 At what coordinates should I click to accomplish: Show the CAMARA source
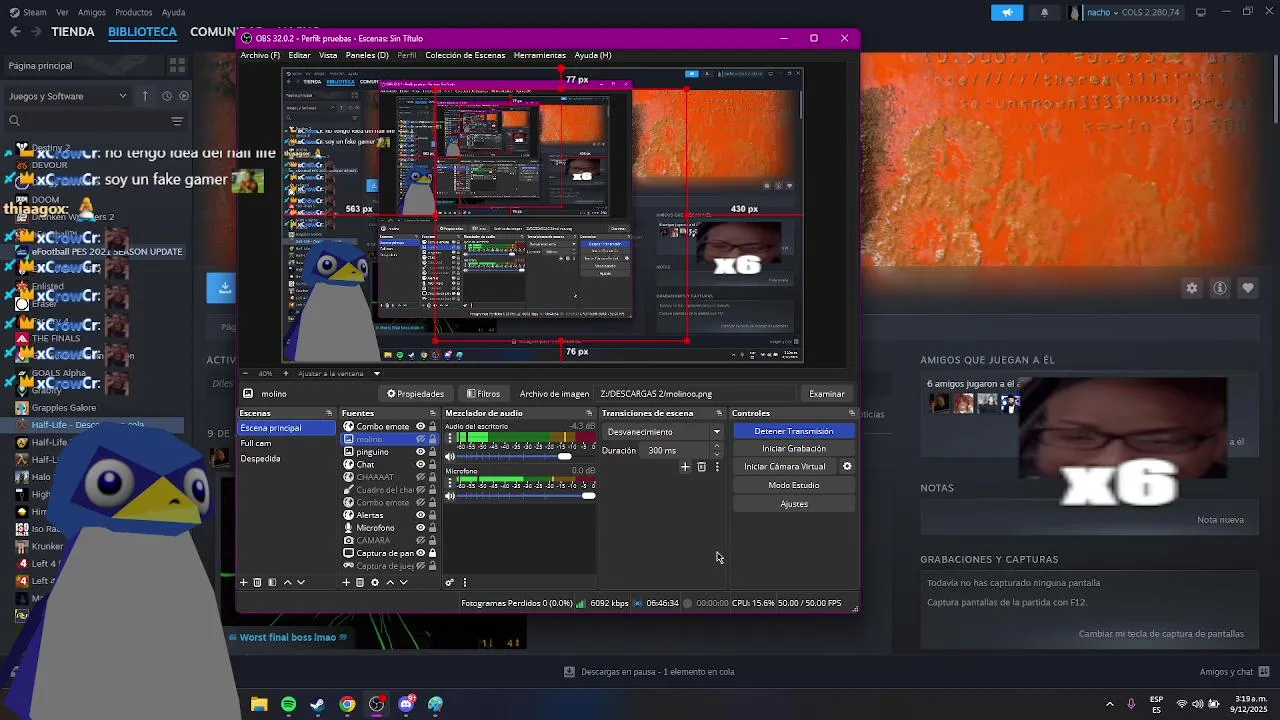tap(420, 540)
